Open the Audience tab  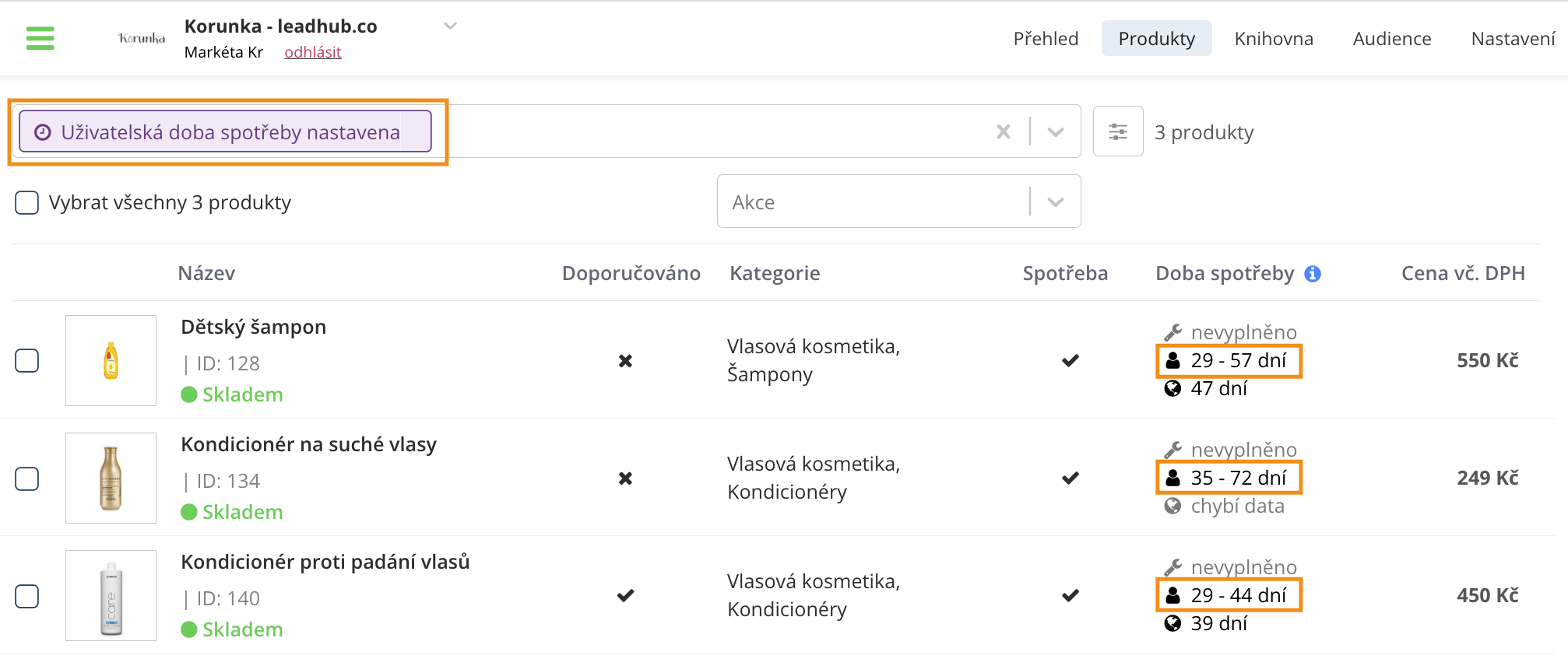point(1392,39)
